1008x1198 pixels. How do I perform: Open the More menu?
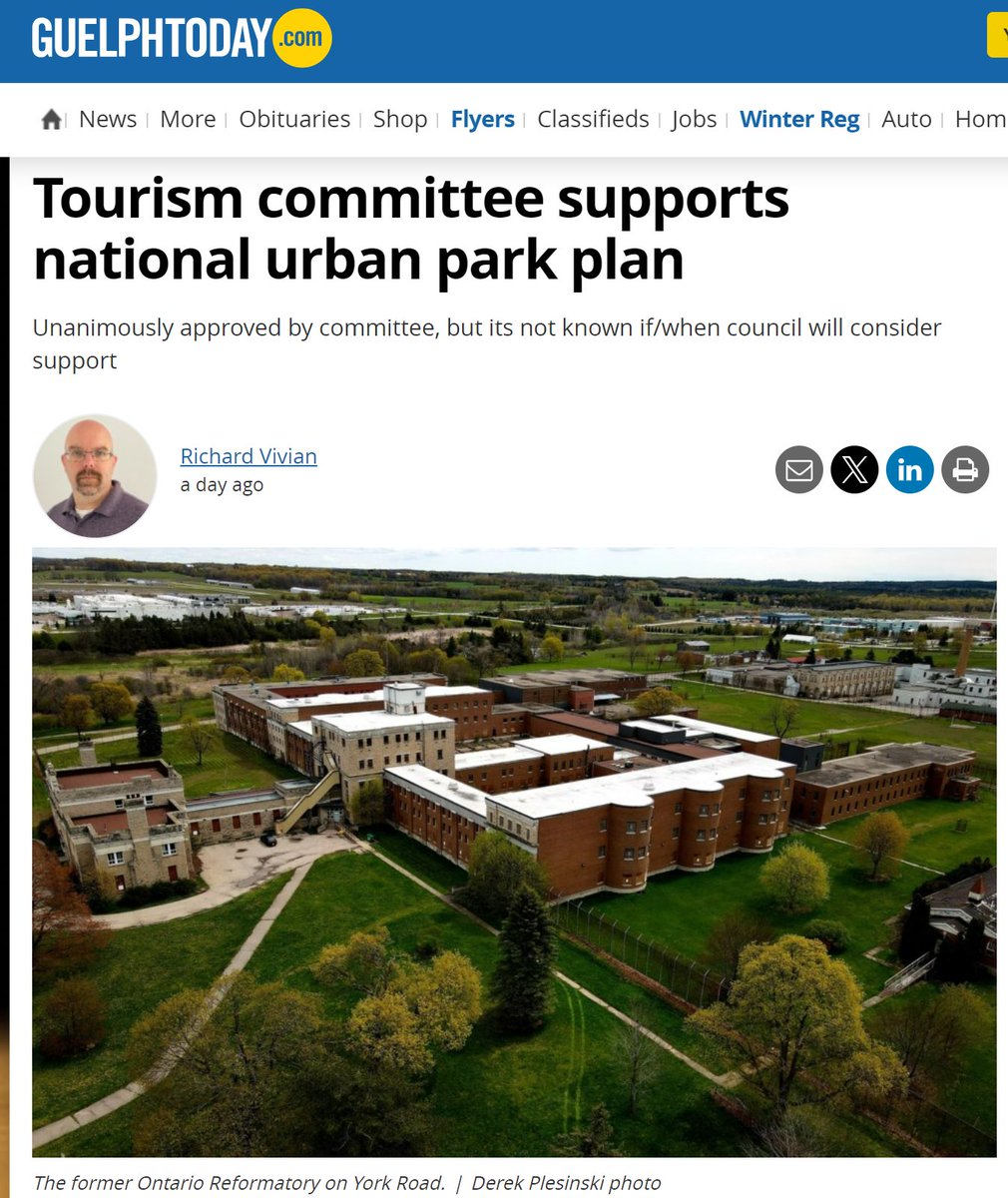188,119
